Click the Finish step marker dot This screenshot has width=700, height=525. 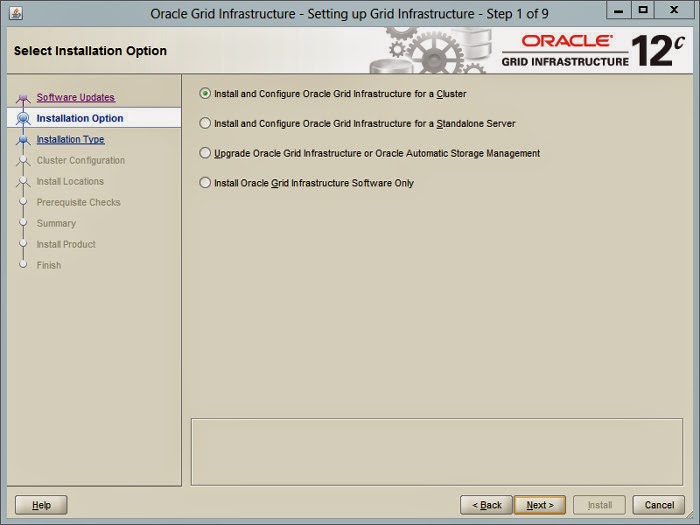pyautogui.click(x=23, y=264)
